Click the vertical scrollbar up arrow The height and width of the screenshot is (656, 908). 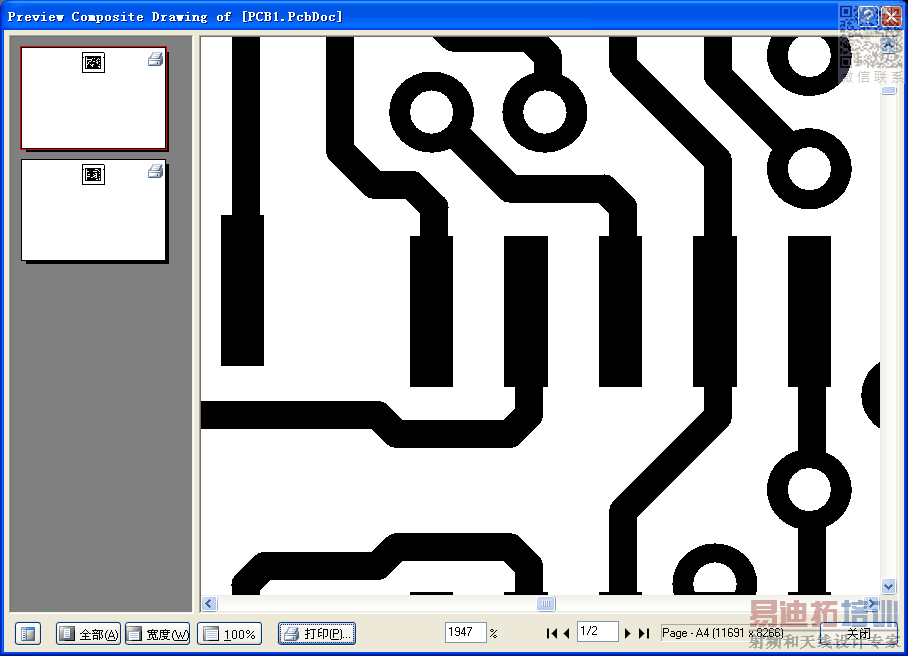[888, 45]
